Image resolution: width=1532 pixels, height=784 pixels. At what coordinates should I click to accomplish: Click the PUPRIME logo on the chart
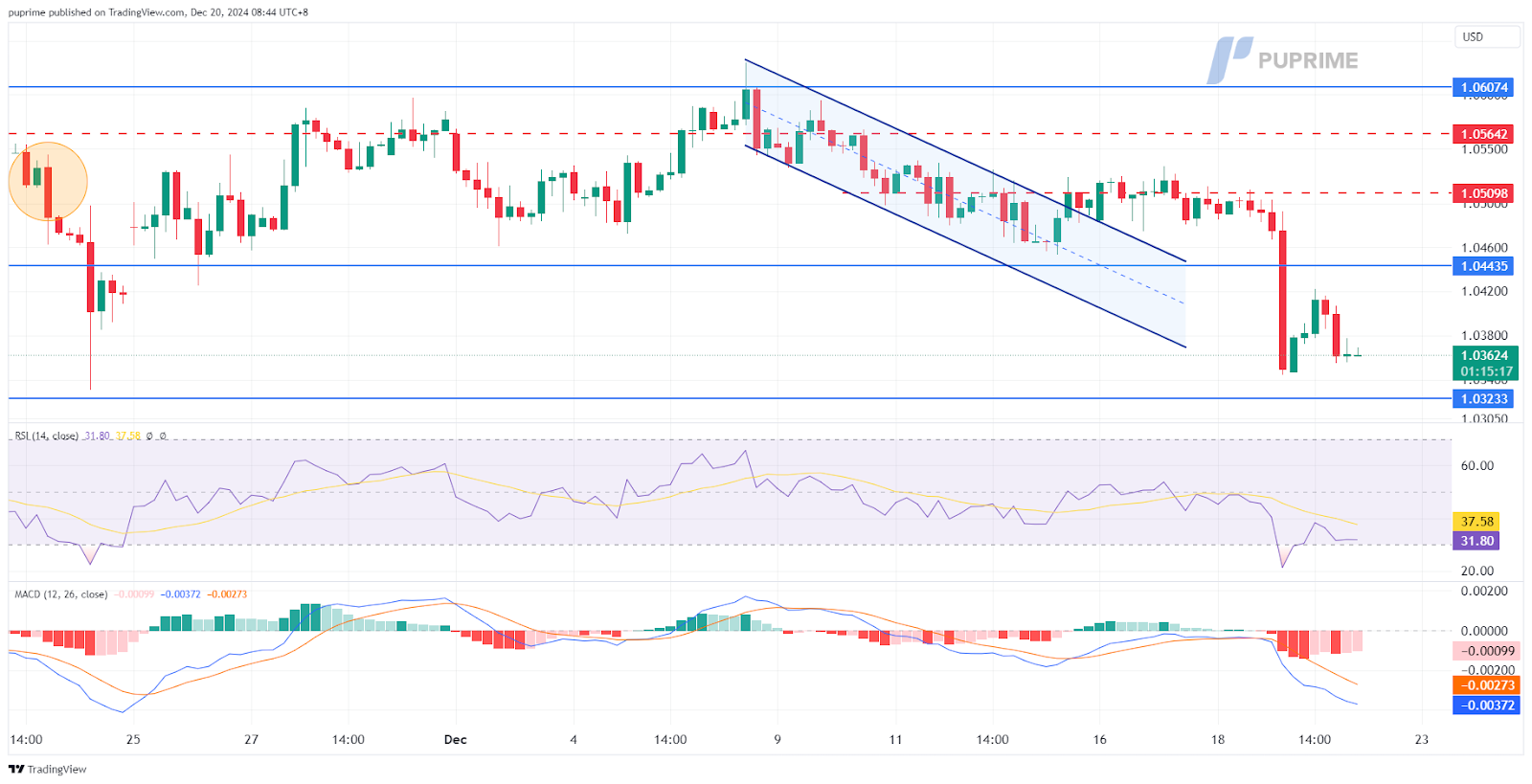pyautogui.click(x=1283, y=60)
